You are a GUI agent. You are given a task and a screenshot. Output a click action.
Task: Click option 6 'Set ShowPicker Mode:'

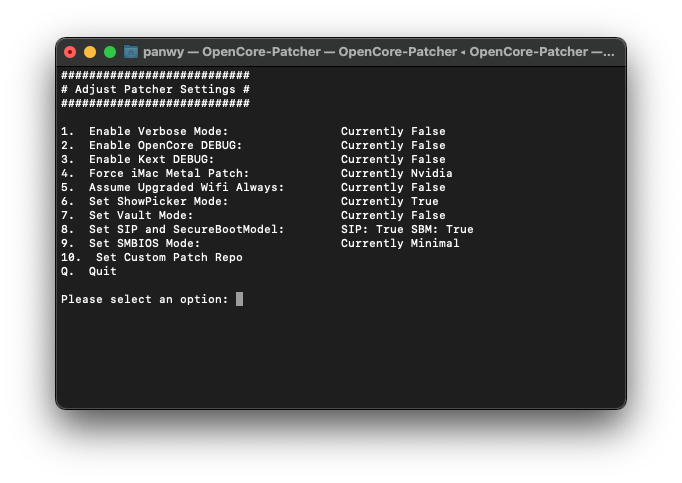coord(144,201)
